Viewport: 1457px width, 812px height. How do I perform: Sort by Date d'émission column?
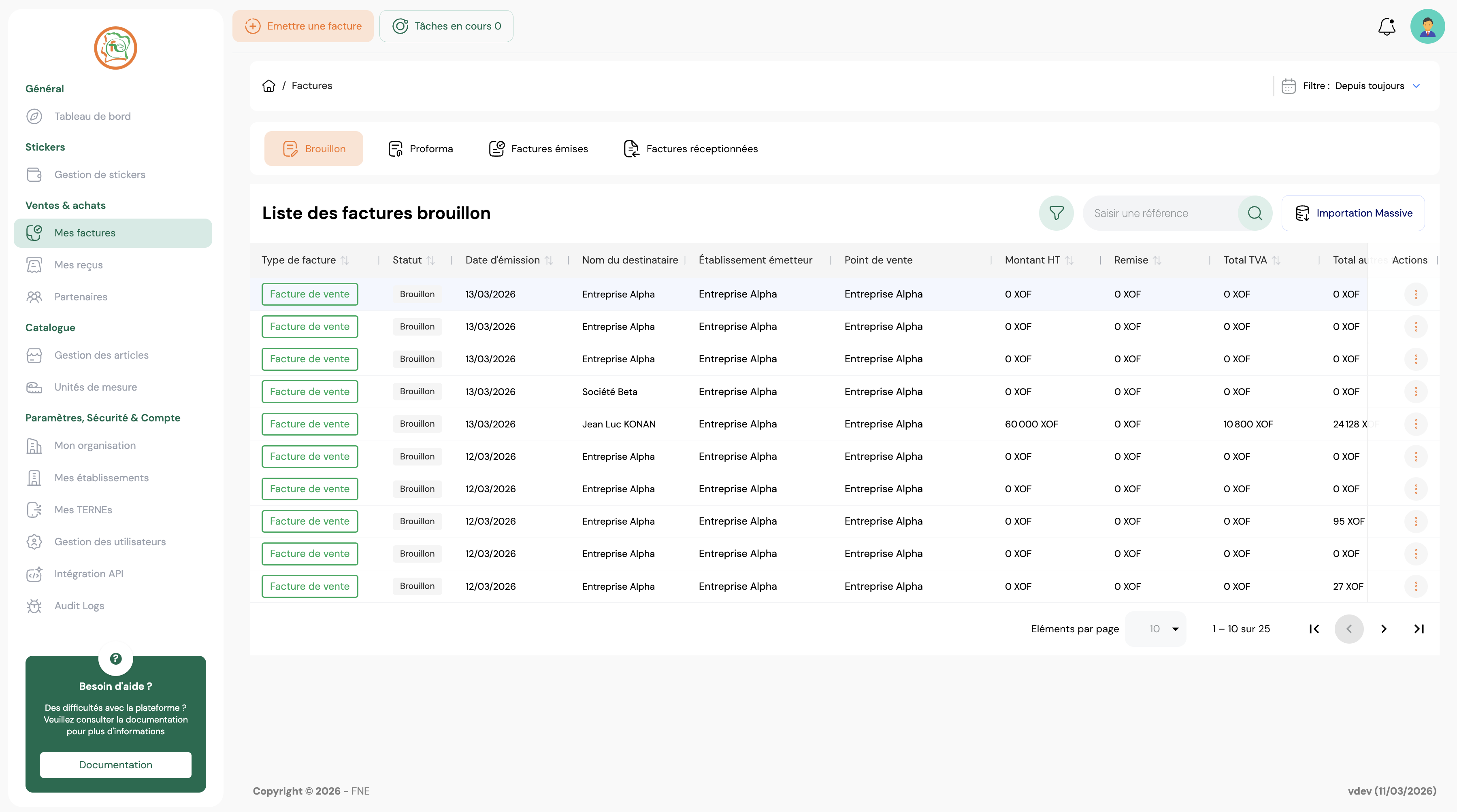tap(549, 260)
